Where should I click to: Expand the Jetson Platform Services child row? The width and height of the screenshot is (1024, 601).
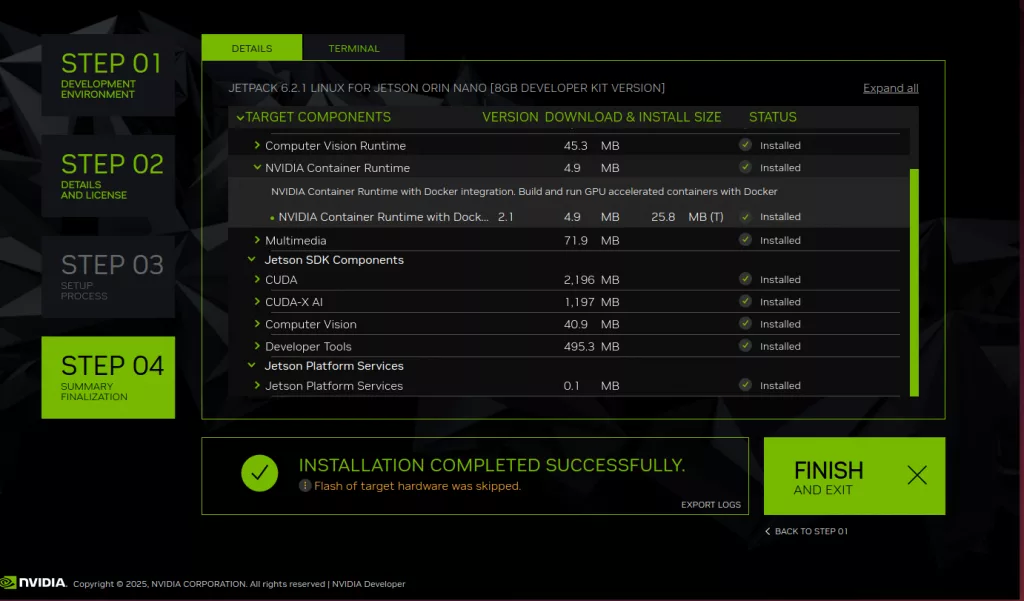click(257, 385)
